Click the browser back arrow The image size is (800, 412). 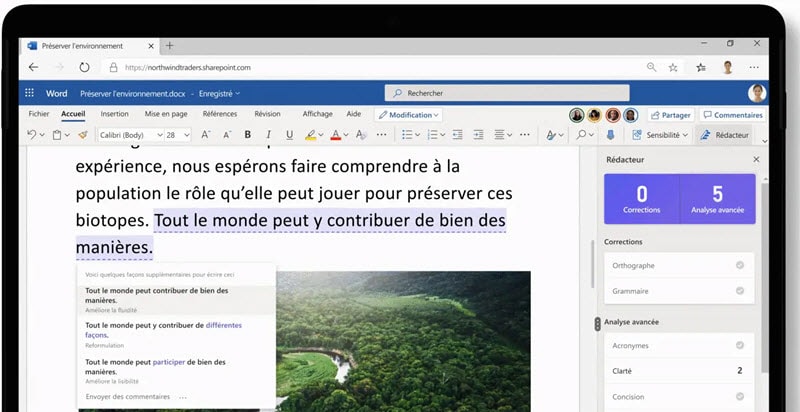pos(33,67)
